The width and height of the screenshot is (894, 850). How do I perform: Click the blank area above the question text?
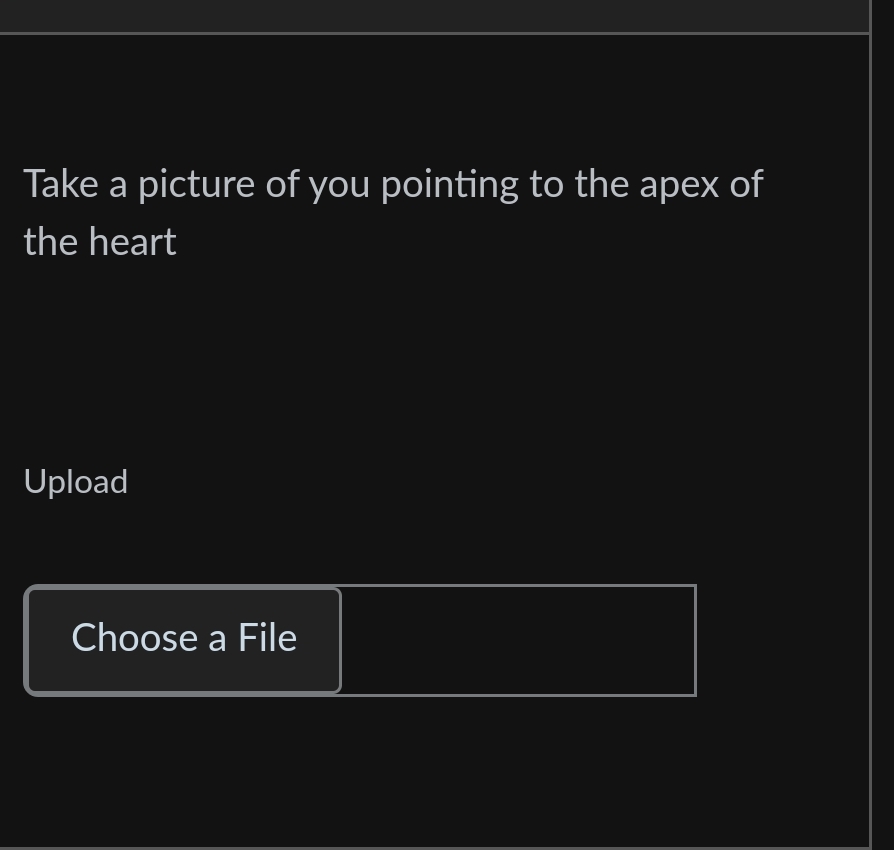click(x=434, y=95)
